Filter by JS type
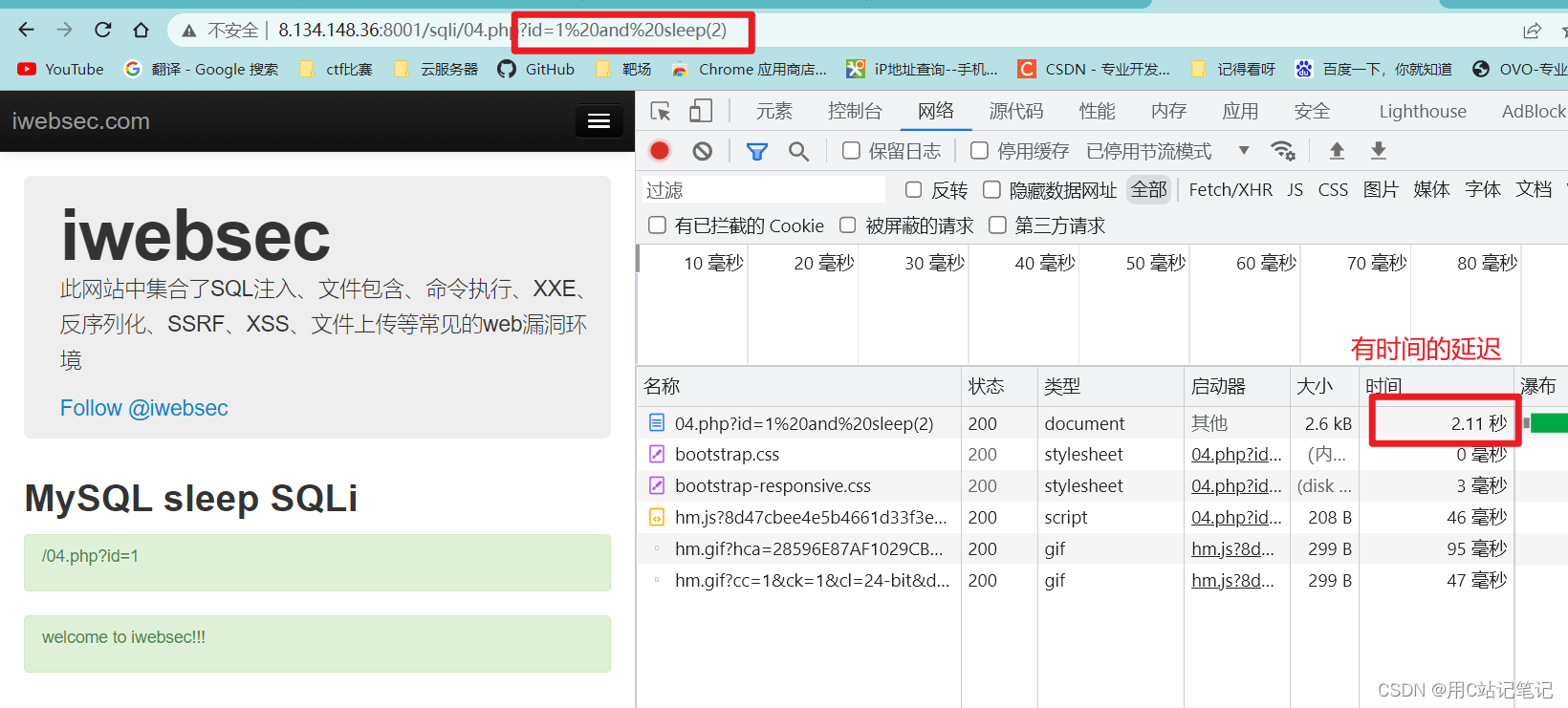Viewport: 1568px width, 708px height. click(1295, 189)
